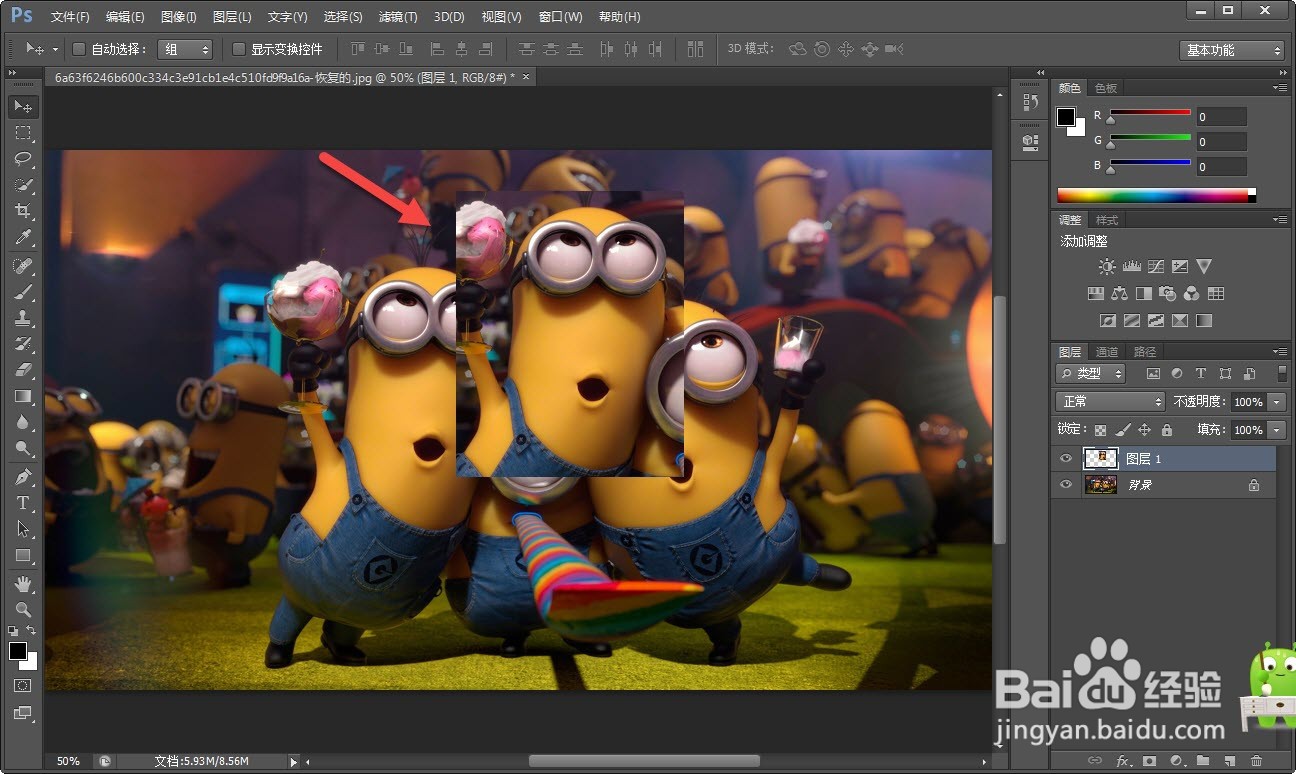Screen dimensions: 1296x774
Task: Toggle lock image pixels brush icon
Action: coord(1123,430)
